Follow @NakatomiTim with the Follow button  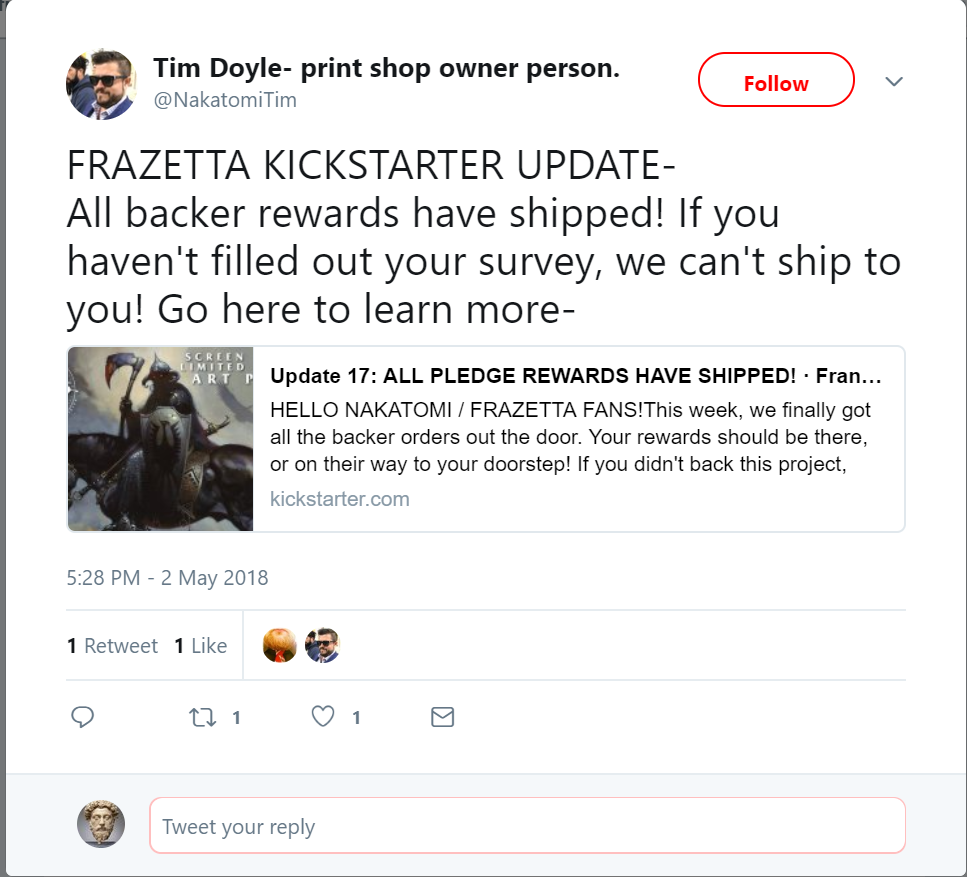(776, 80)
